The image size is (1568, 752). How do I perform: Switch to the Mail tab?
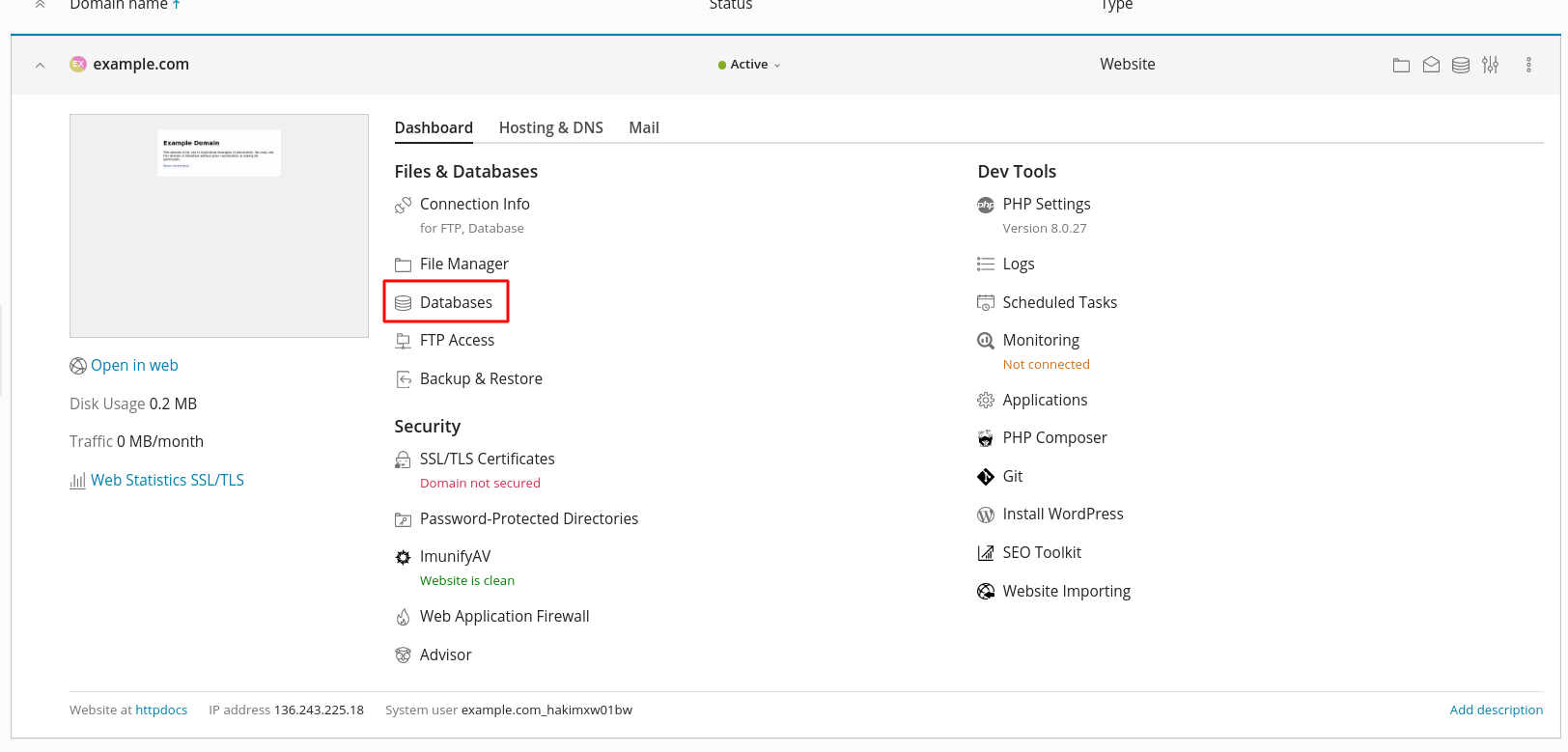coord(643,127)
